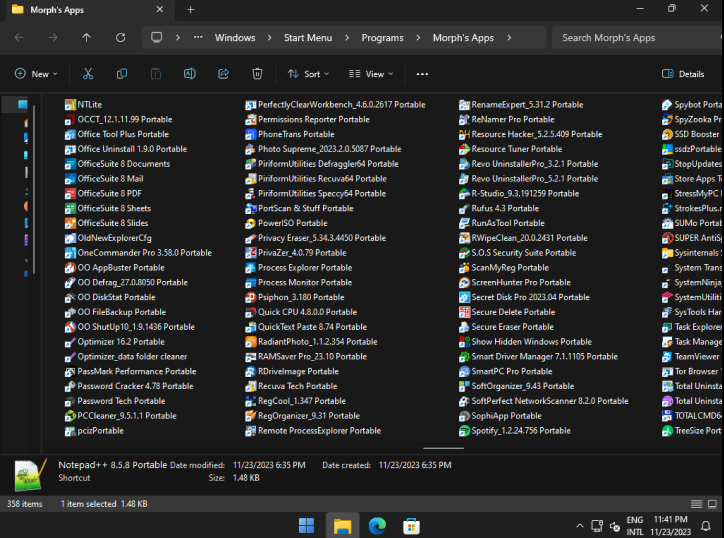This screenshot has width=724, height=538.
Task: Click the Refresh arrow icon
Action: [x=121, y=38]
